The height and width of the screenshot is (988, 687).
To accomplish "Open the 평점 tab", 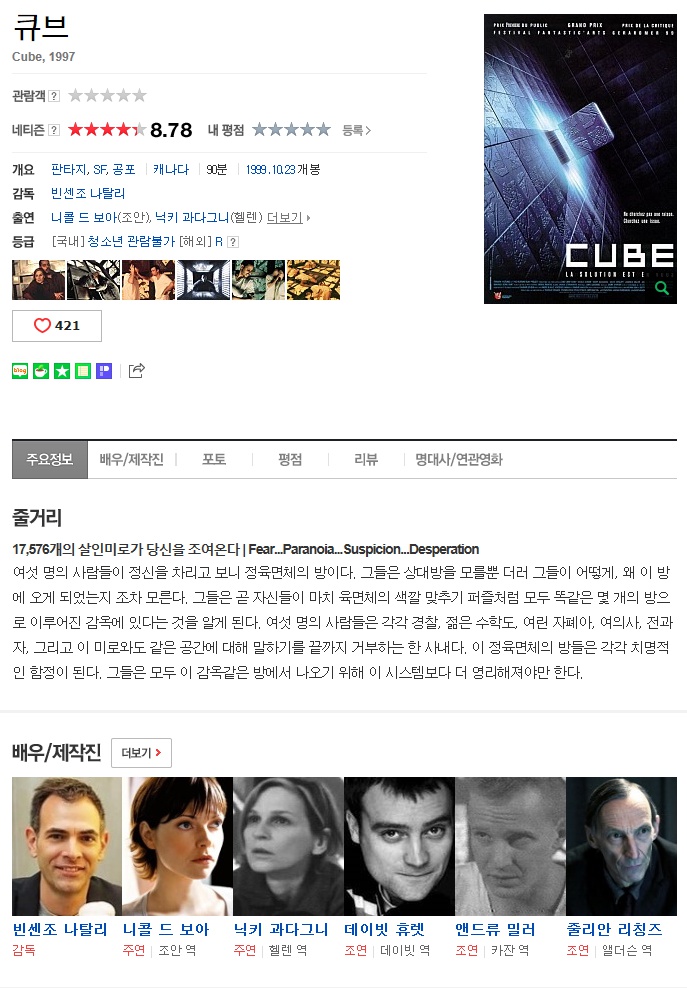I will [290, 459].
